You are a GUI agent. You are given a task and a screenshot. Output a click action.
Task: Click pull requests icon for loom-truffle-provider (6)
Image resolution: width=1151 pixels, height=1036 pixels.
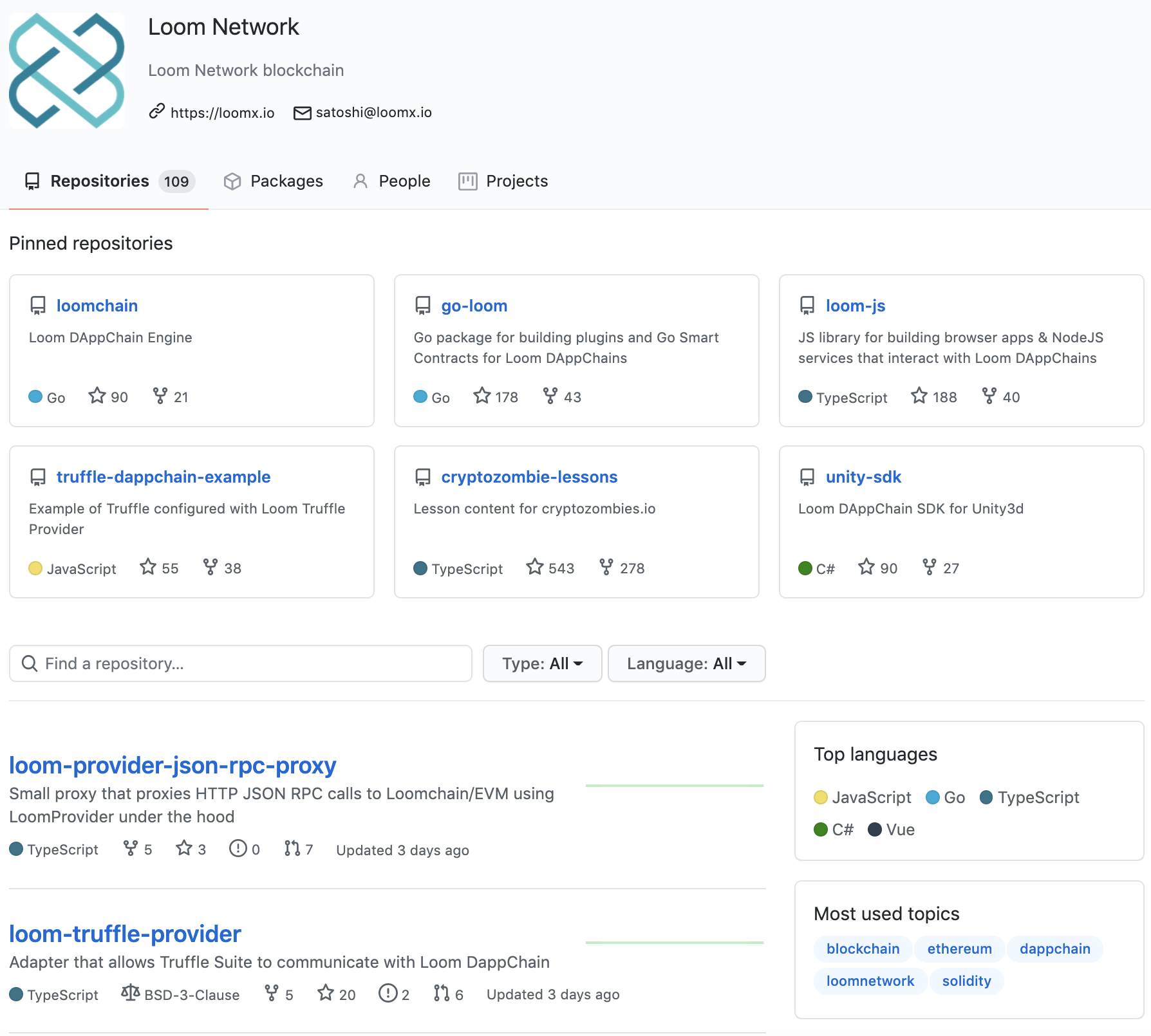(x=442, y=994)
